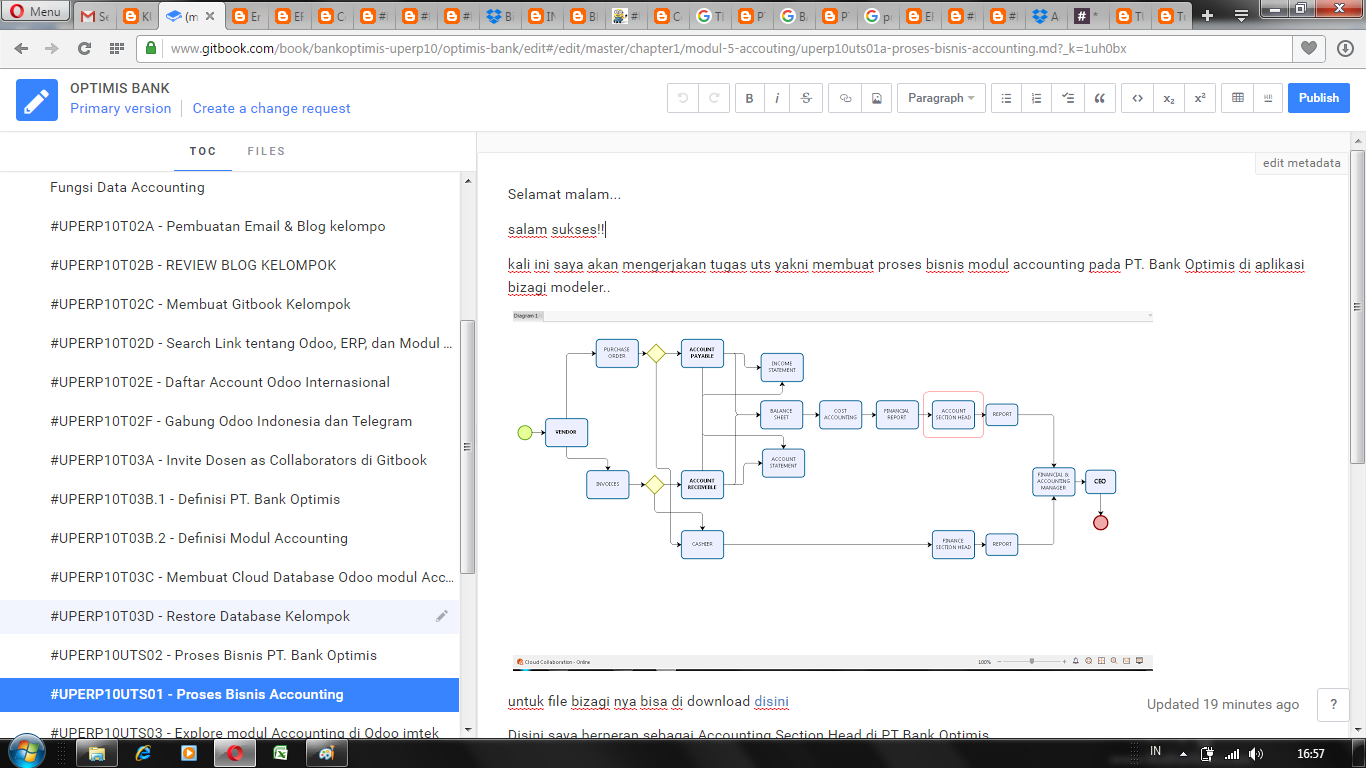Redo the last undone edit
Screen dimensions: 1366x768
713,98
